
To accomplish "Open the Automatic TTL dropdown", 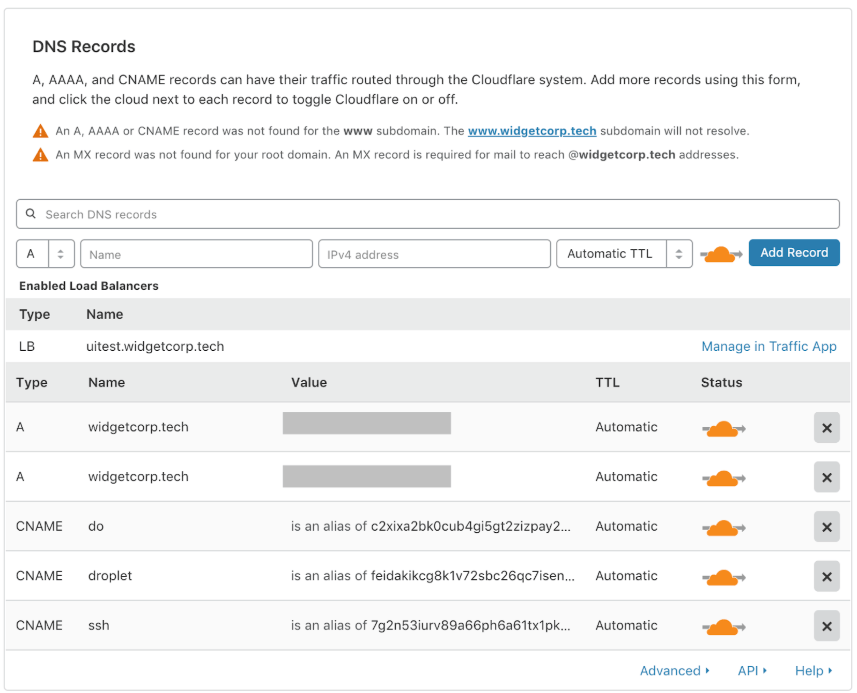I will 624,254.
